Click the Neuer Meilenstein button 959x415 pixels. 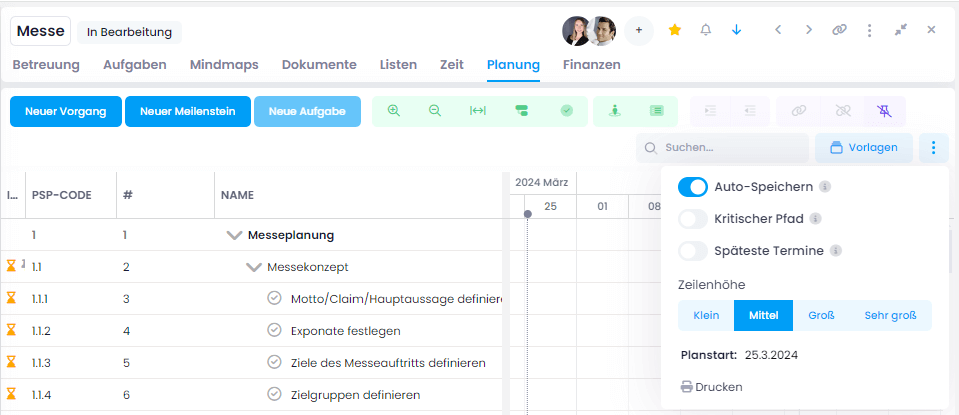[188, 111]
